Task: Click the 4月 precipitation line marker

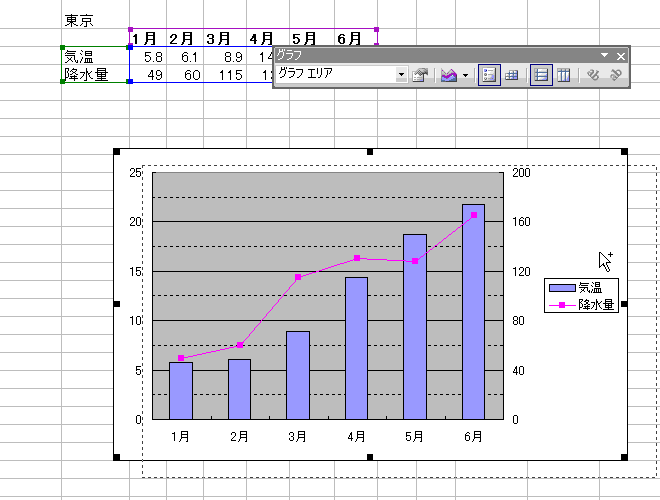Action: [357, 258]
